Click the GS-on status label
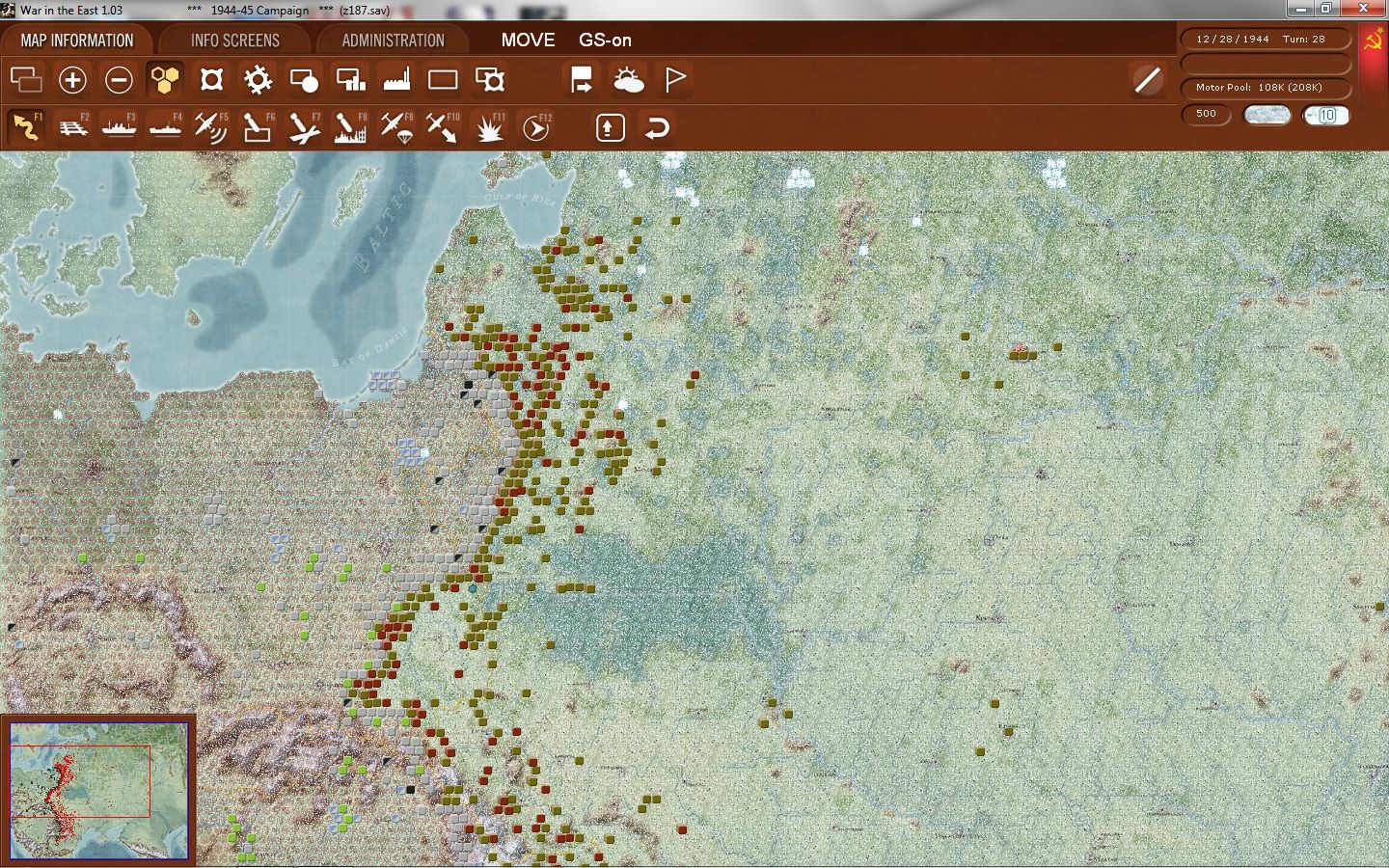The width and height of the screenshot is (1389, 868). 605,41
